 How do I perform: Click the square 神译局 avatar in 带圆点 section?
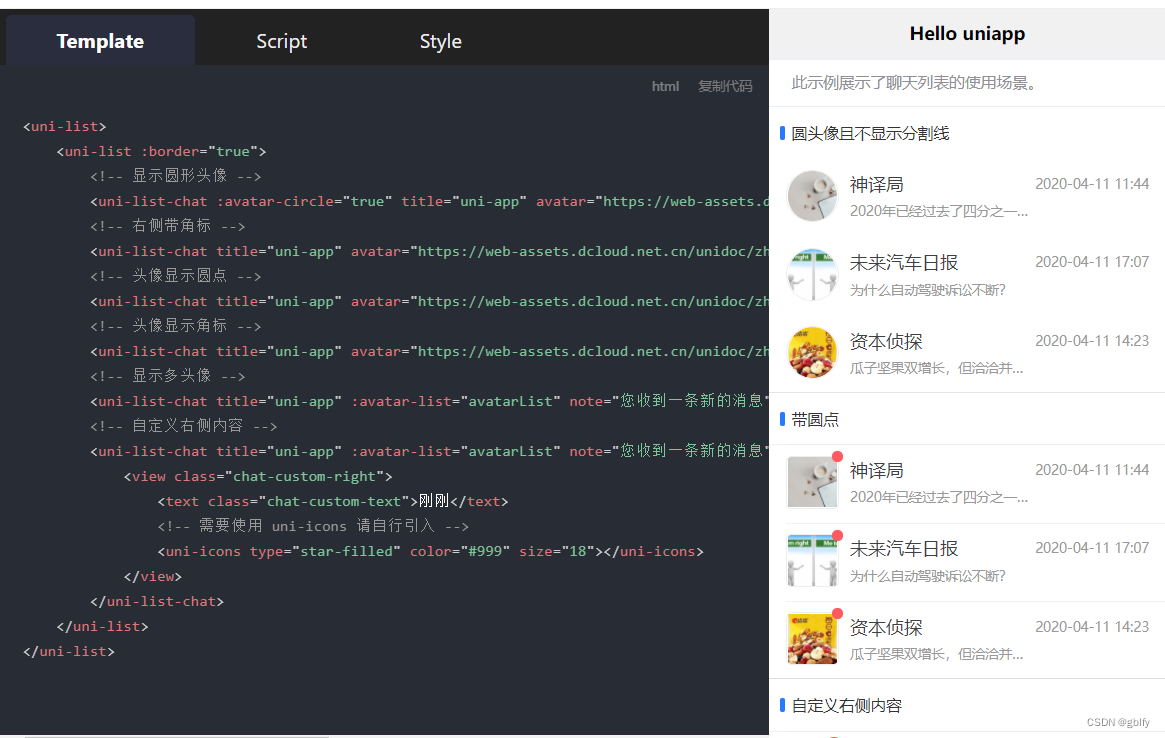(812, 482)
